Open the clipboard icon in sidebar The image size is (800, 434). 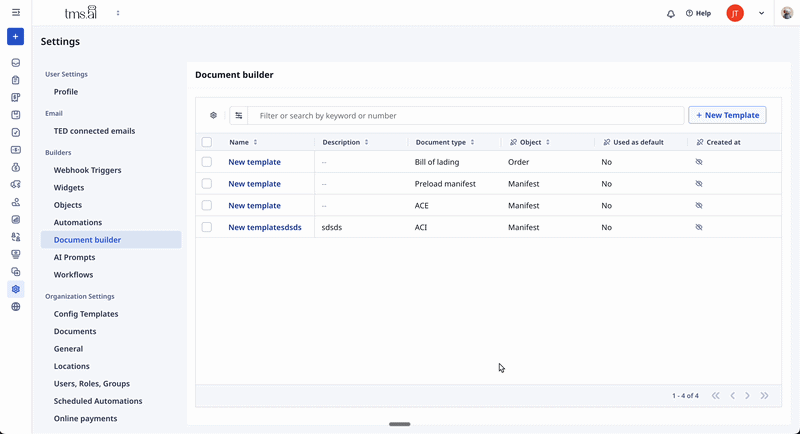point(16,80)
